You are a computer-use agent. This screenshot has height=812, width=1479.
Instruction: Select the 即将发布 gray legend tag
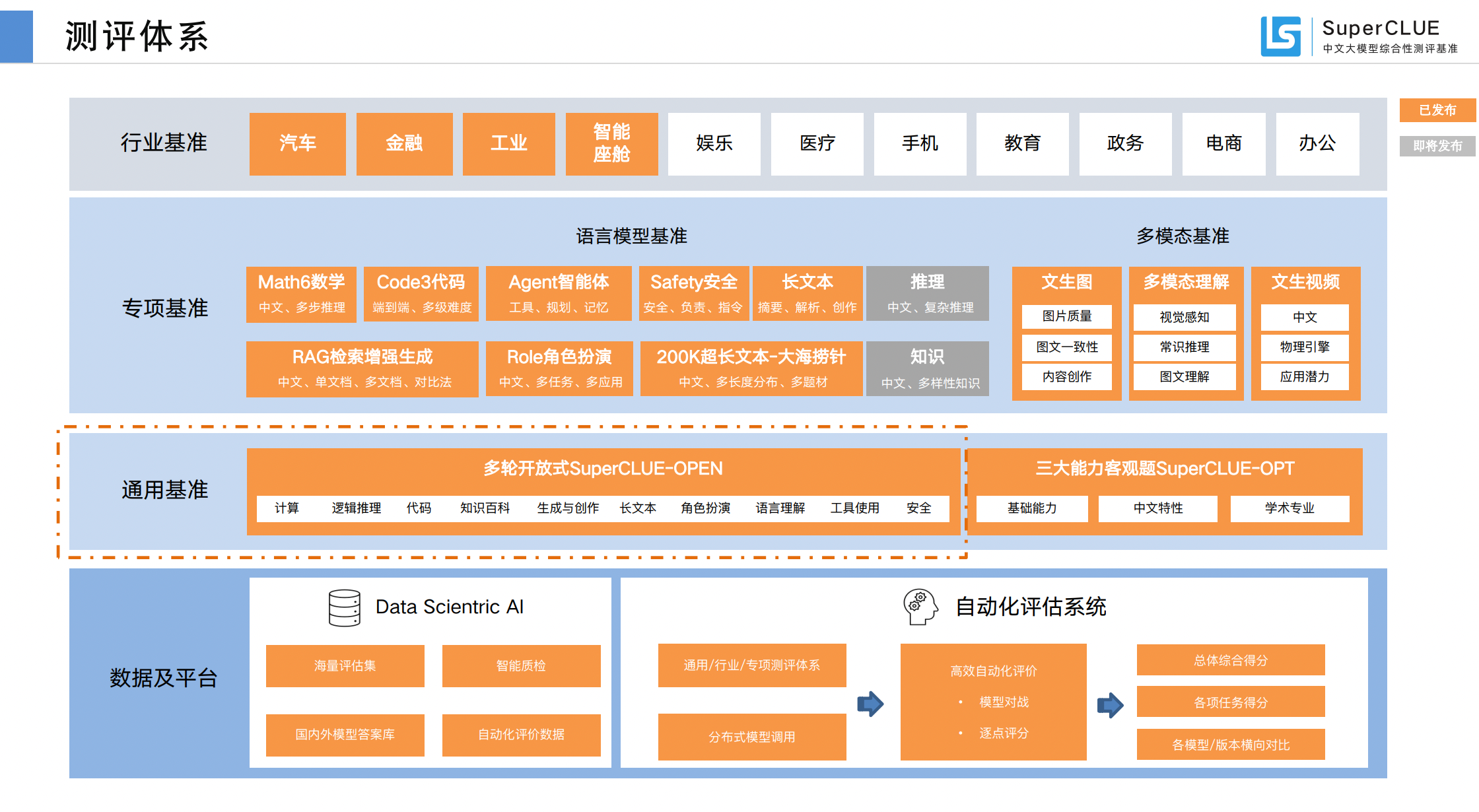(x=1437, y=146)
